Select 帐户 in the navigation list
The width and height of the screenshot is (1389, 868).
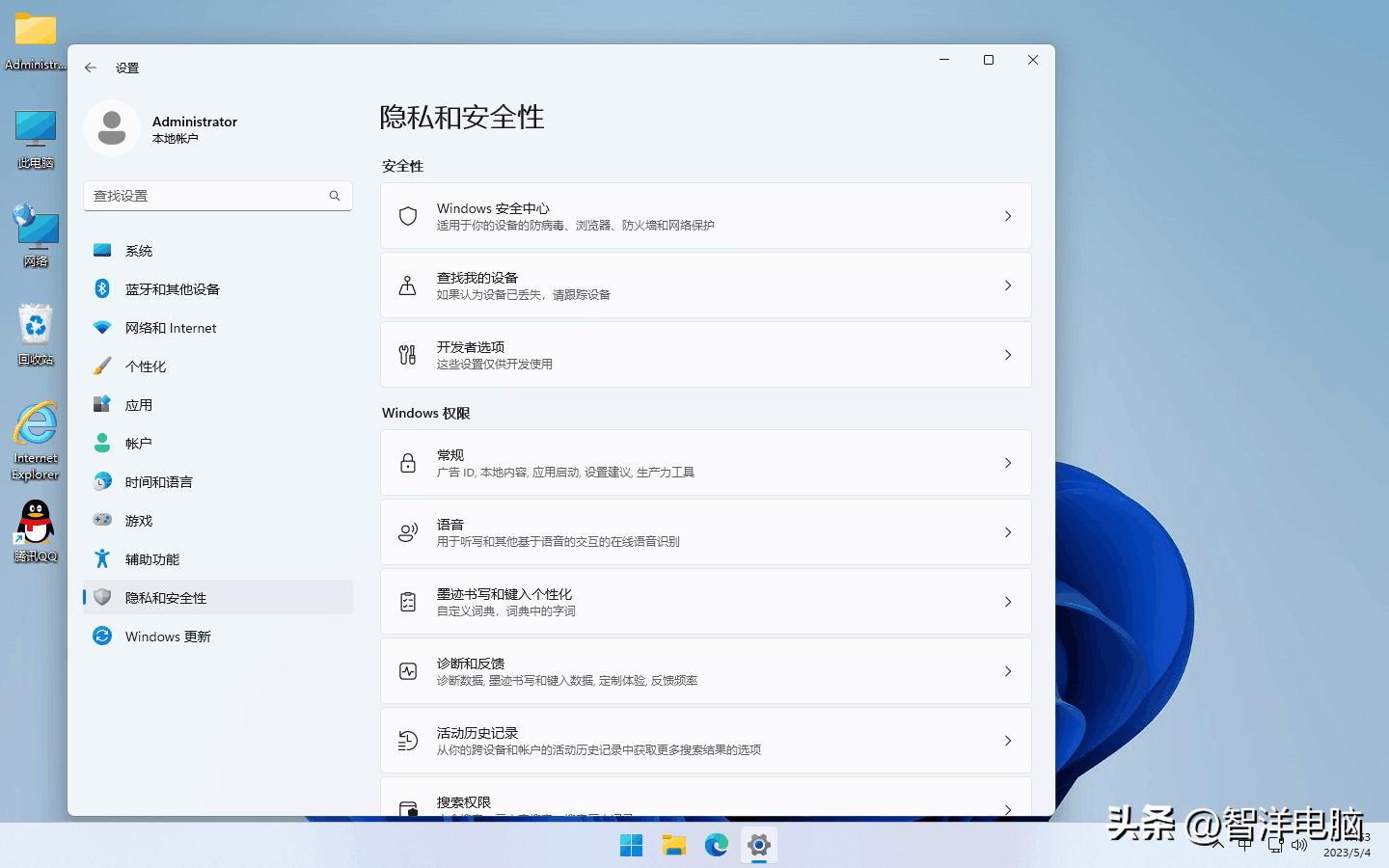click(x=138, y=443)
